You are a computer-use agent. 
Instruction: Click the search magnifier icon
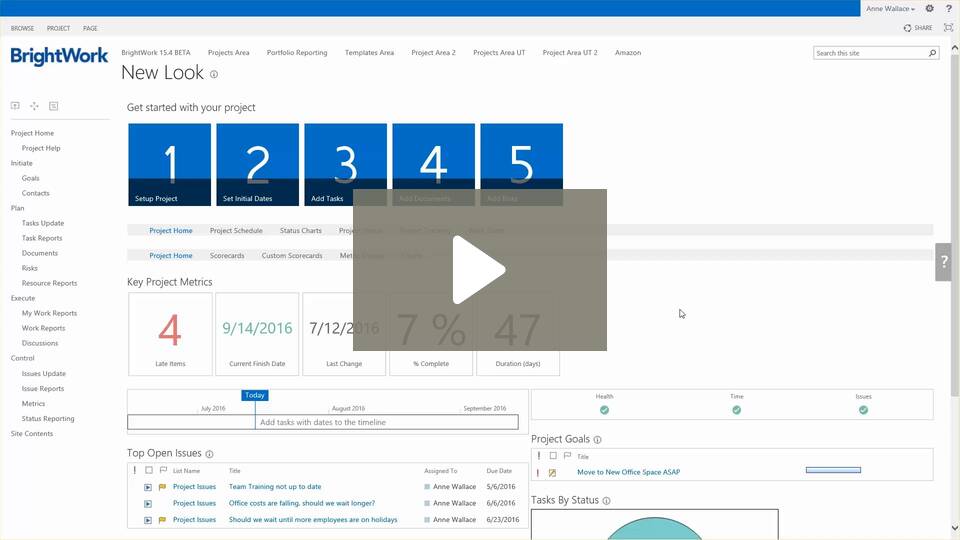tap(932, 53)
